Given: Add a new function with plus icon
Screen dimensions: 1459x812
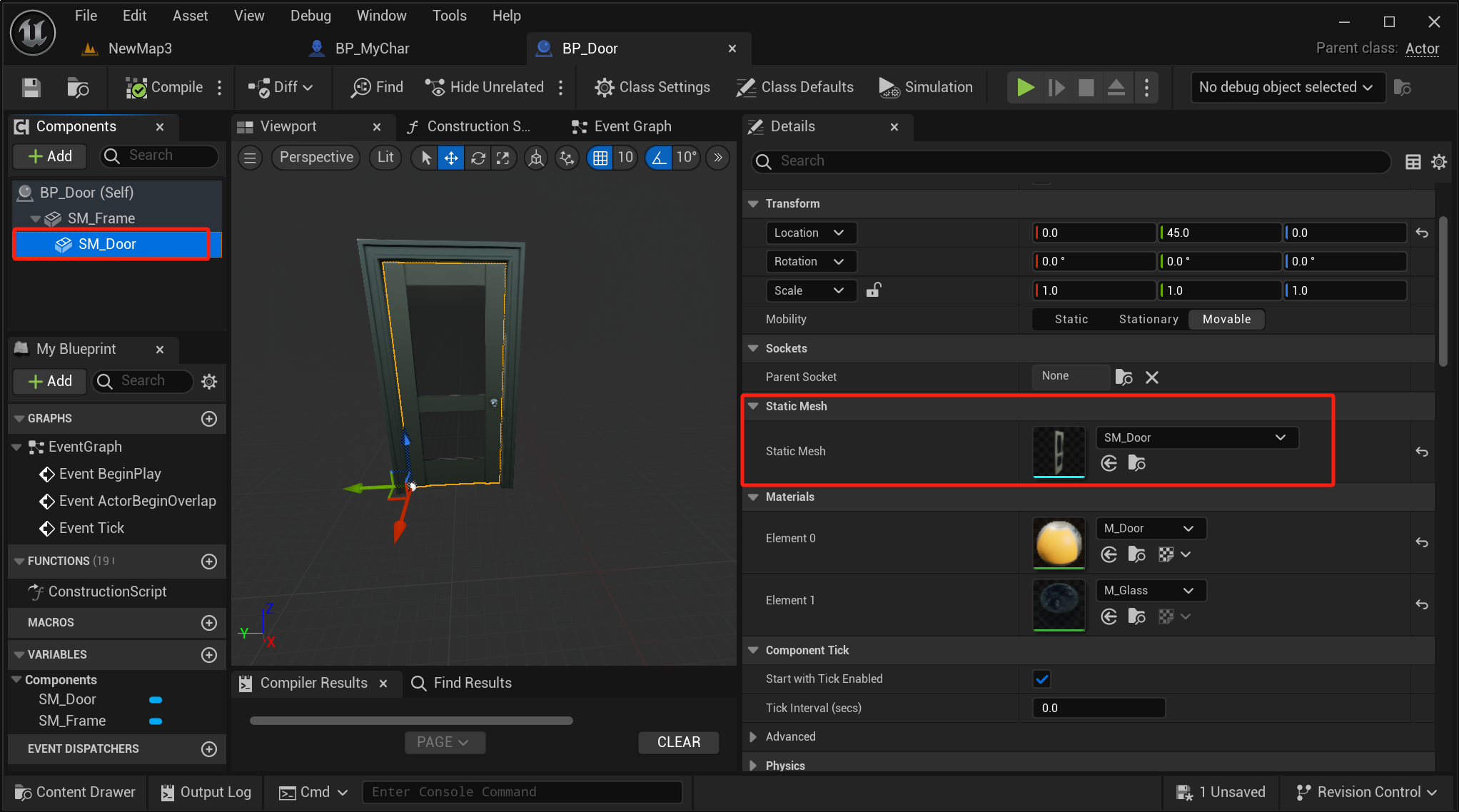Looking at the screenshot, I should [209, 562].
